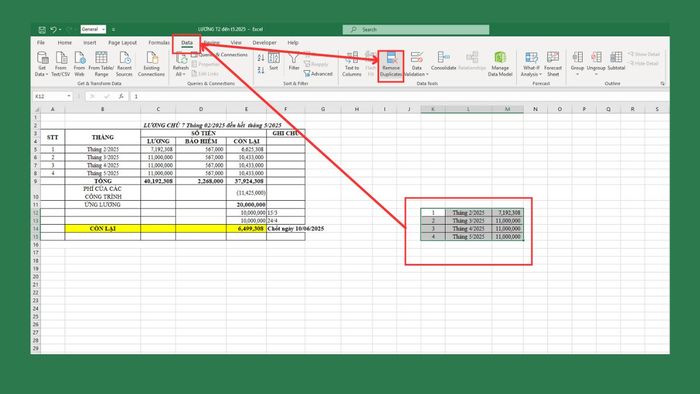The image size is (700, 394).
Task: Switch to the Page Layout tab
Action: pos(122,43)
